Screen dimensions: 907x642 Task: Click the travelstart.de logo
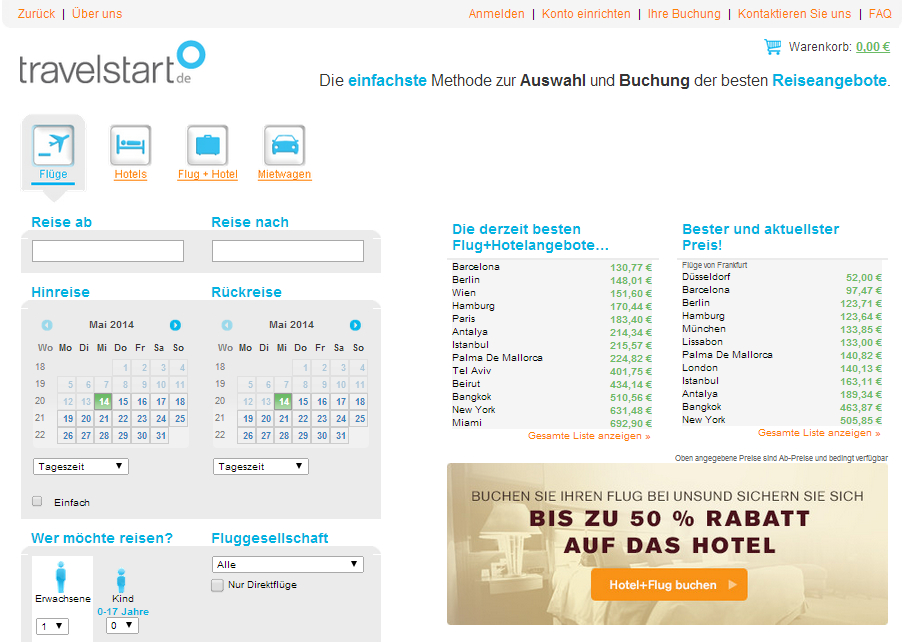pyautogui.click(x=112, y=65)
